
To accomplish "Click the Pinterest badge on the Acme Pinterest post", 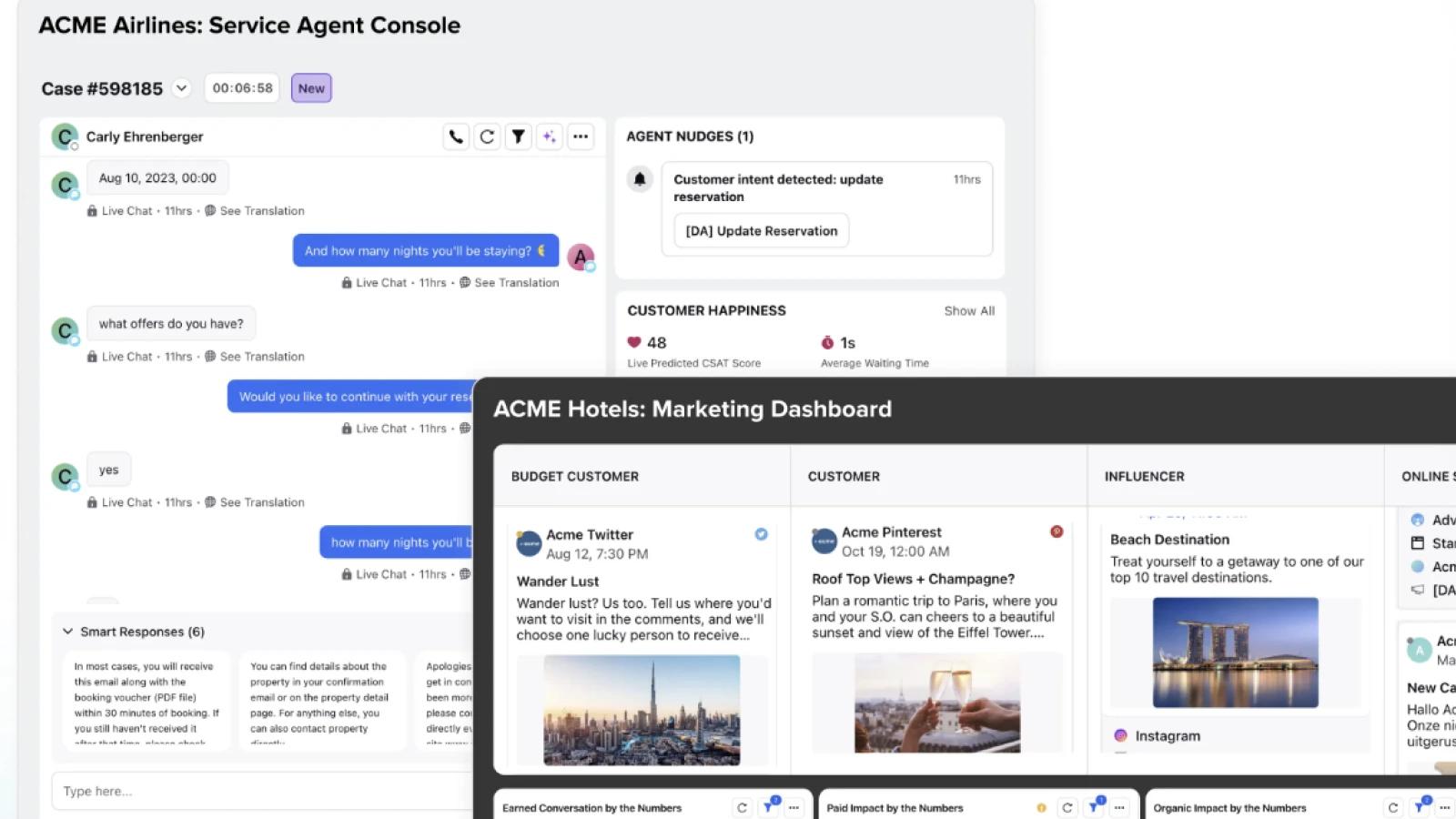I will pos(1057,531).
